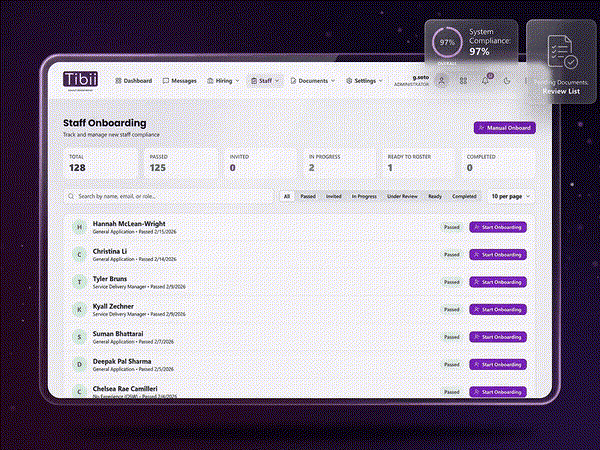
Task: Click Chelsea Rae Camilleri's C avatar
Action: [80, 391]
